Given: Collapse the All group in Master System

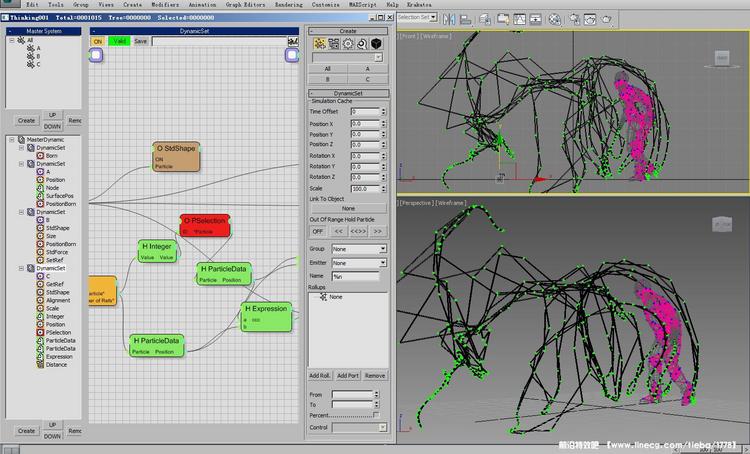Looking at the screenshot, I should [11, 40].
